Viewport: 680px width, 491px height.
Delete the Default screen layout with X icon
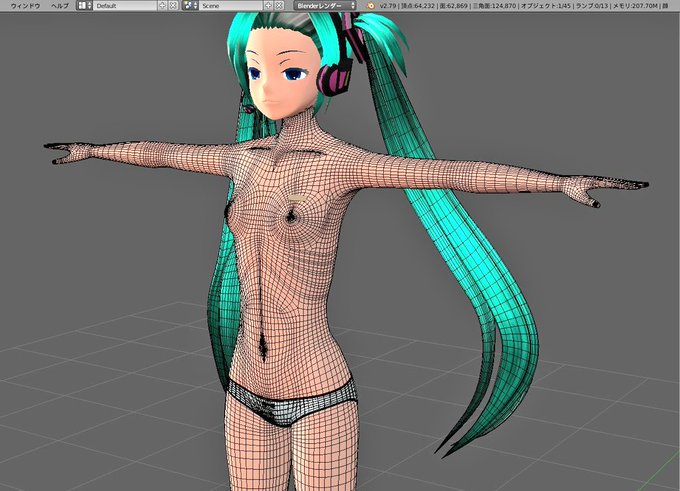click(x=173, y=6)
